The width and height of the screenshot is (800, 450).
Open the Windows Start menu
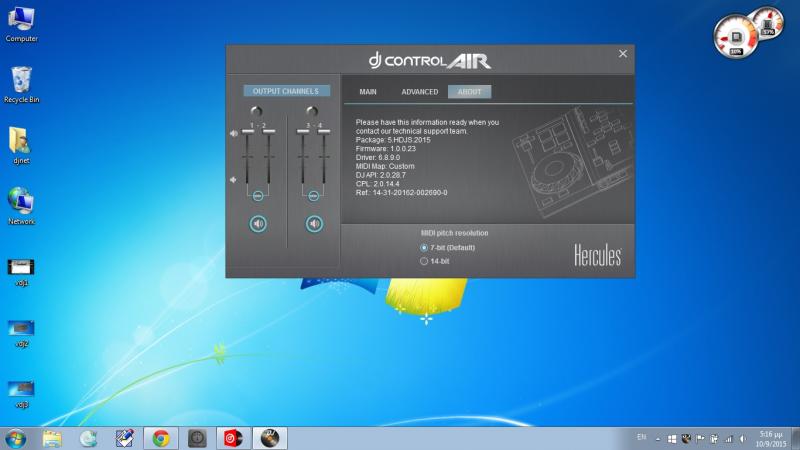tap(16, 437)
